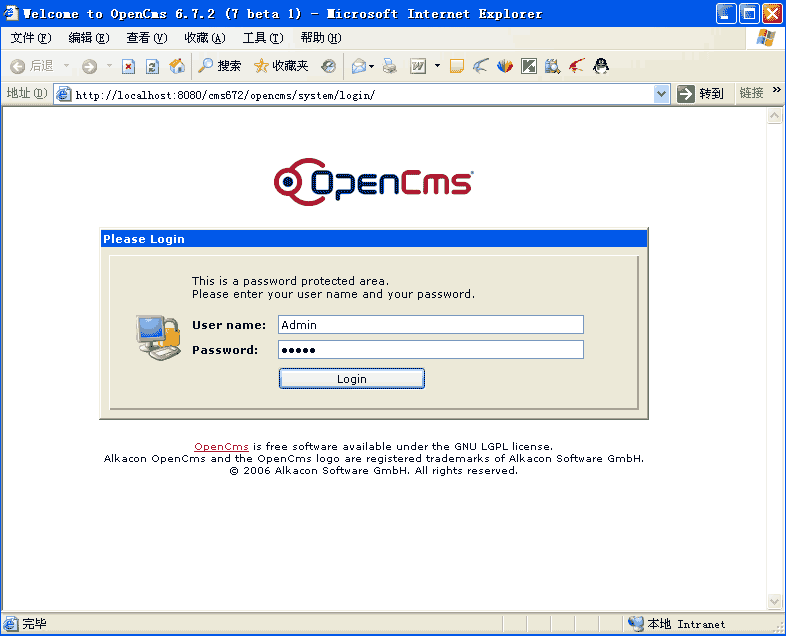
Task: Click the 链接 (Links) toolbar label
Action: pyautogui.click(x=751, y=93)
